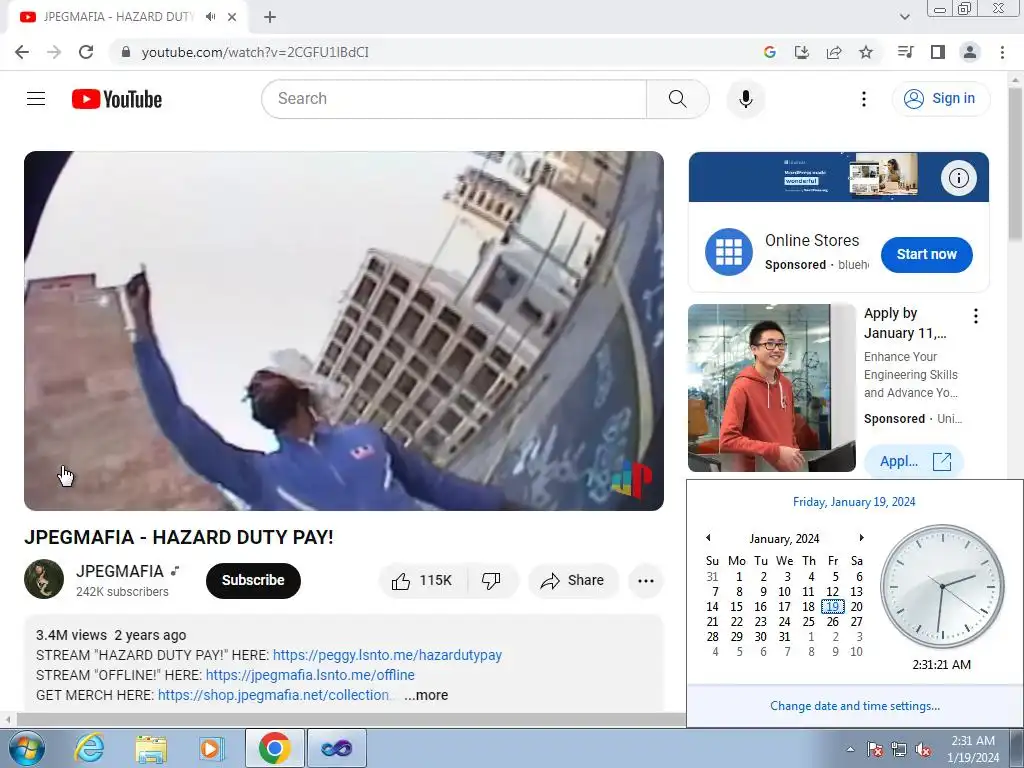Open network icon in system tray
1024x768 pixels.
pyautogui.click(x=899, y=749)
